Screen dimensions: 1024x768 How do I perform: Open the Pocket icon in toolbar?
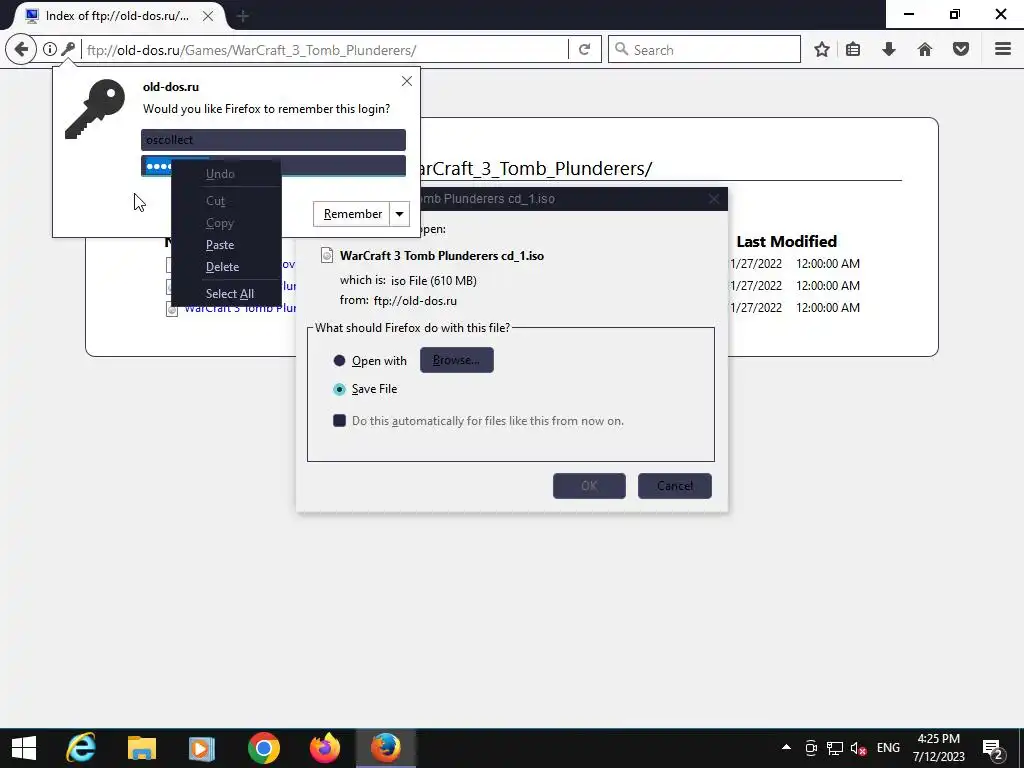pos(961,50)
